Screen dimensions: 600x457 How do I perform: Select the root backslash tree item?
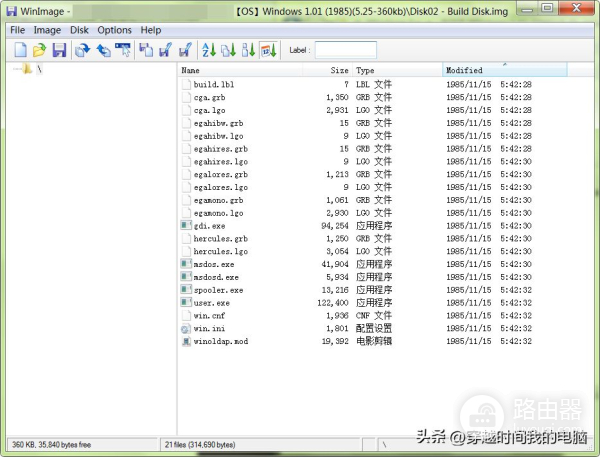(39, 69)
